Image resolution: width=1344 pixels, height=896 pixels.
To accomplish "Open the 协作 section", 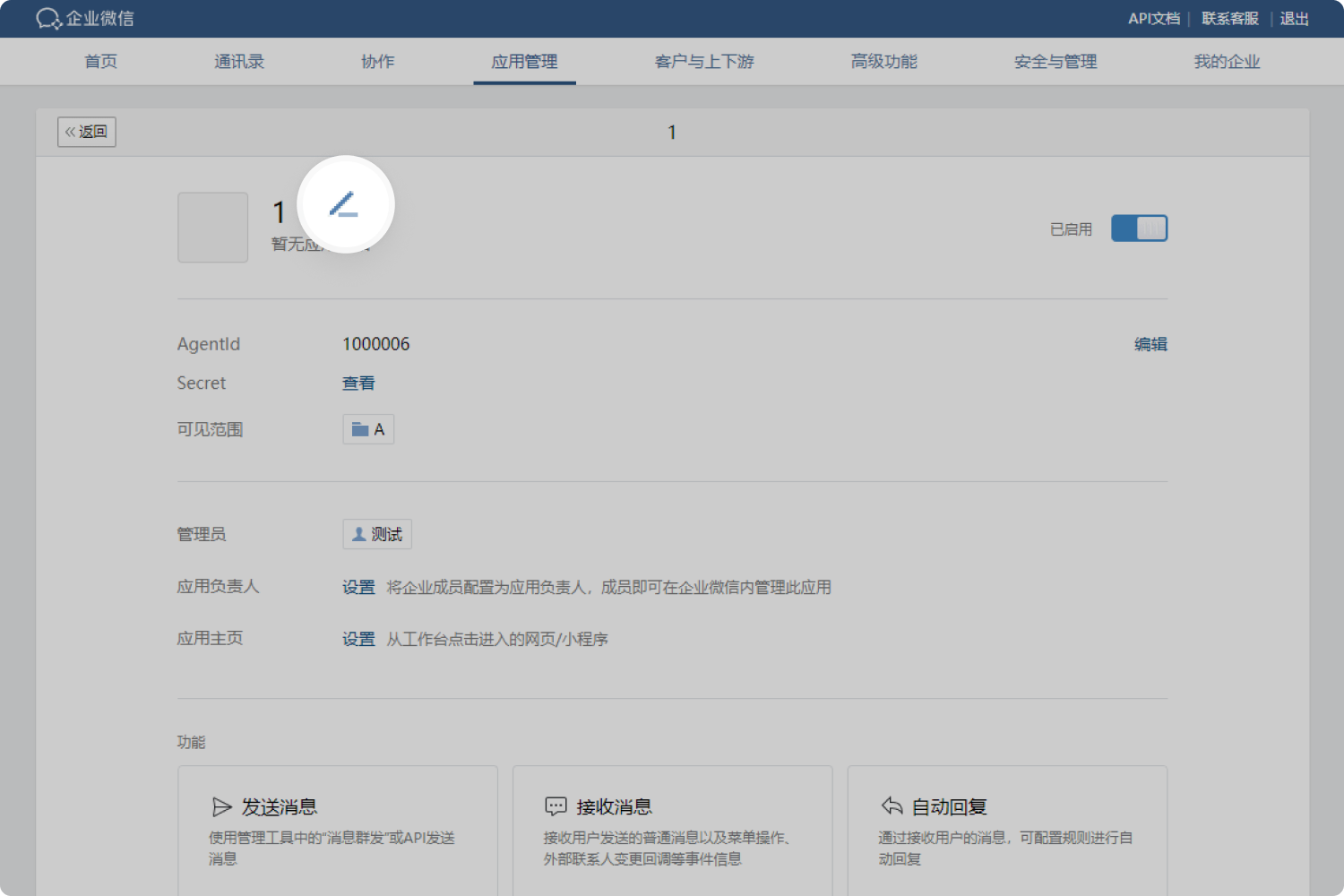I will pos(377,61).
